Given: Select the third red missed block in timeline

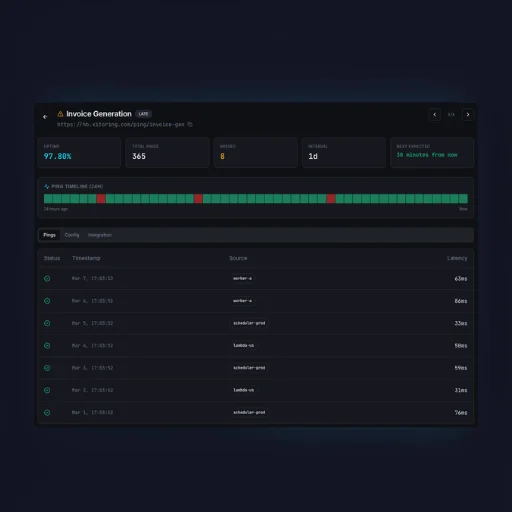Looking at the screenshot, I should pyautogui.click(x=331, y=199).
